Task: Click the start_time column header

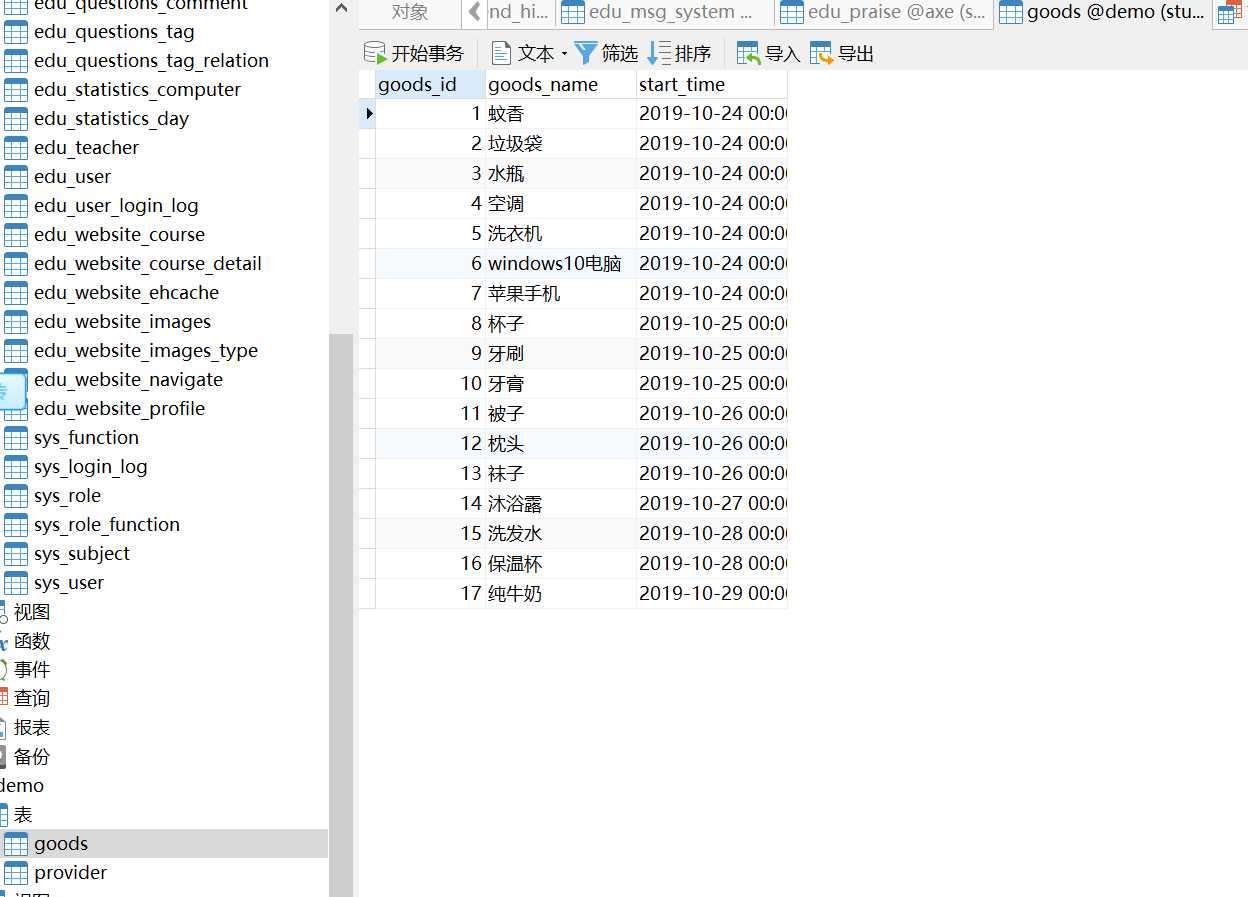Action: tap(712, 85)
